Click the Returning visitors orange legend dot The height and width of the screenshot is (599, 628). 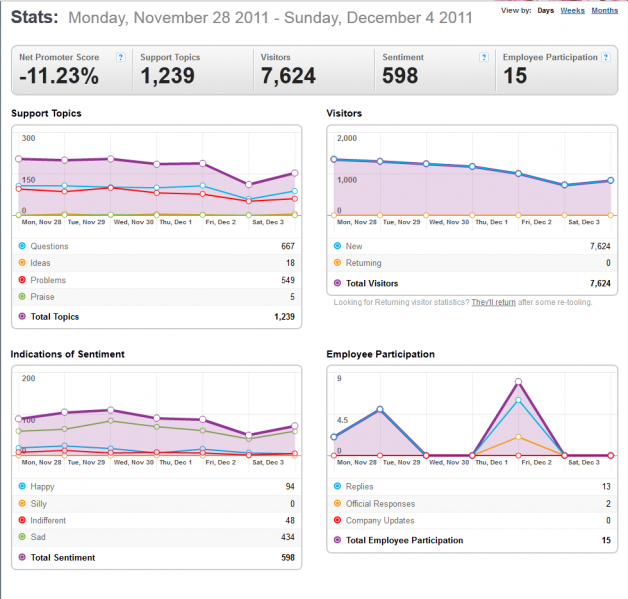pyautogui.click(x=337, y=263)
